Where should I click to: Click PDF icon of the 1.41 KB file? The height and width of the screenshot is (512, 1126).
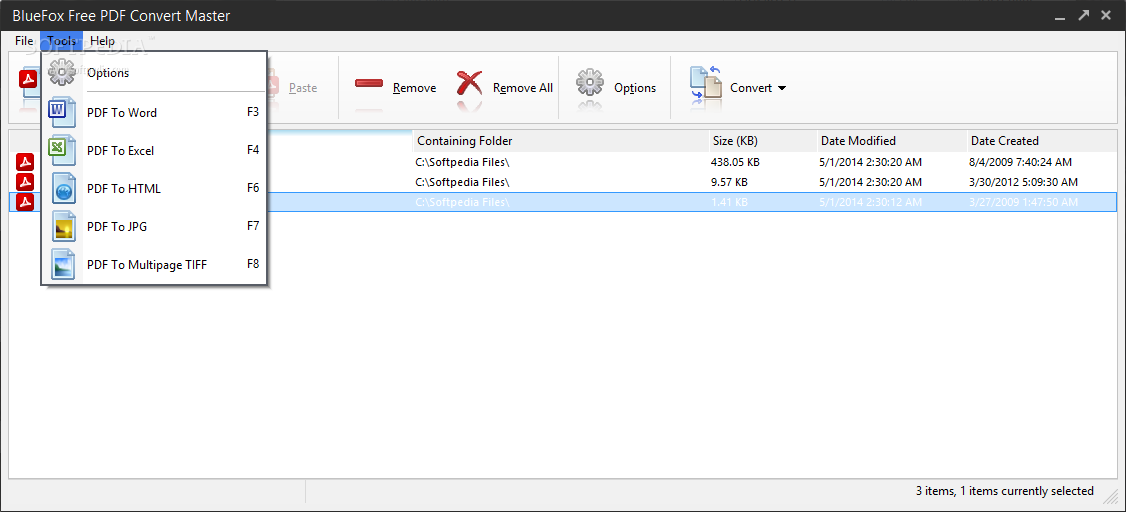click(x=25, y=202)
